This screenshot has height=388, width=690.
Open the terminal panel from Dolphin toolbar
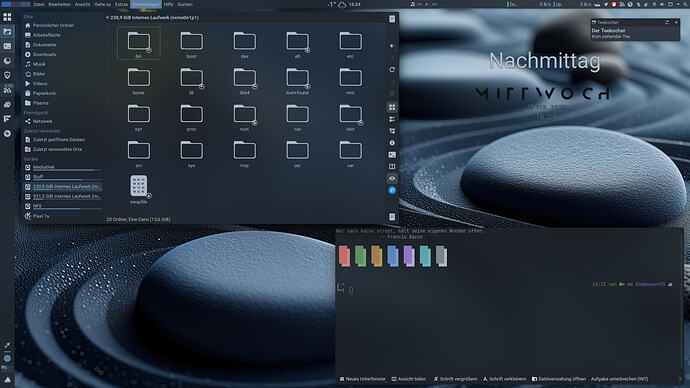[x=392, y=155]
